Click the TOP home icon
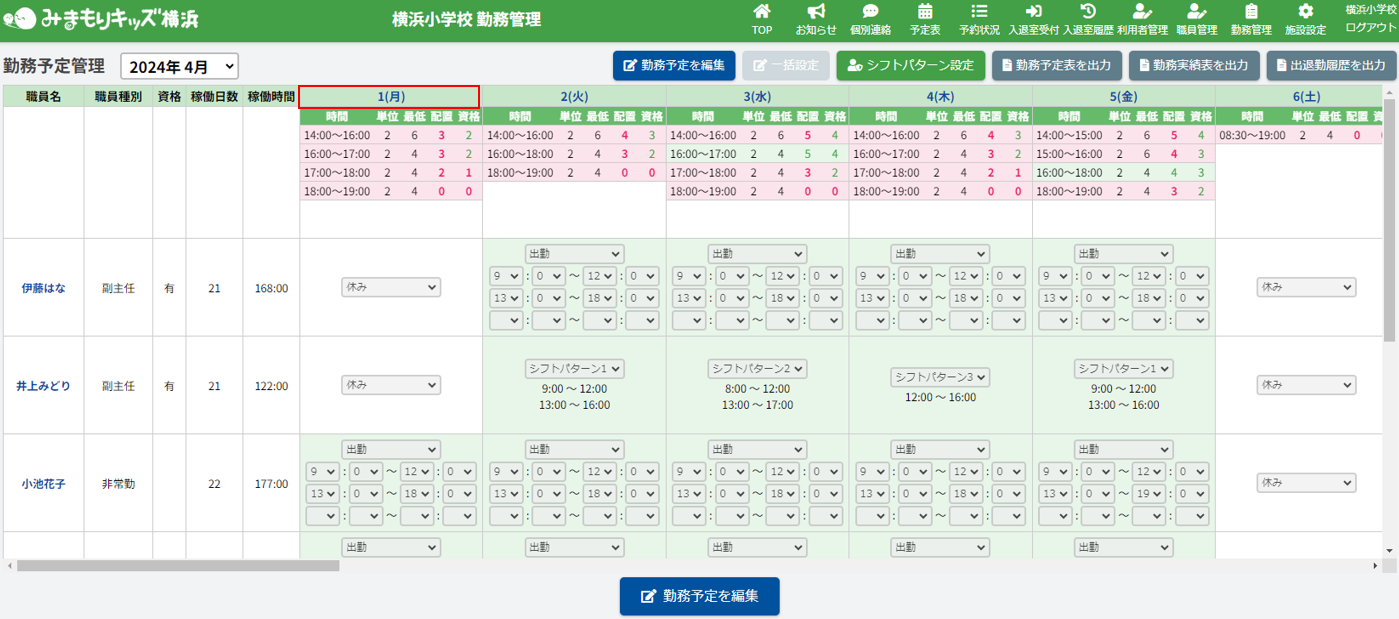 pos(762,12)
